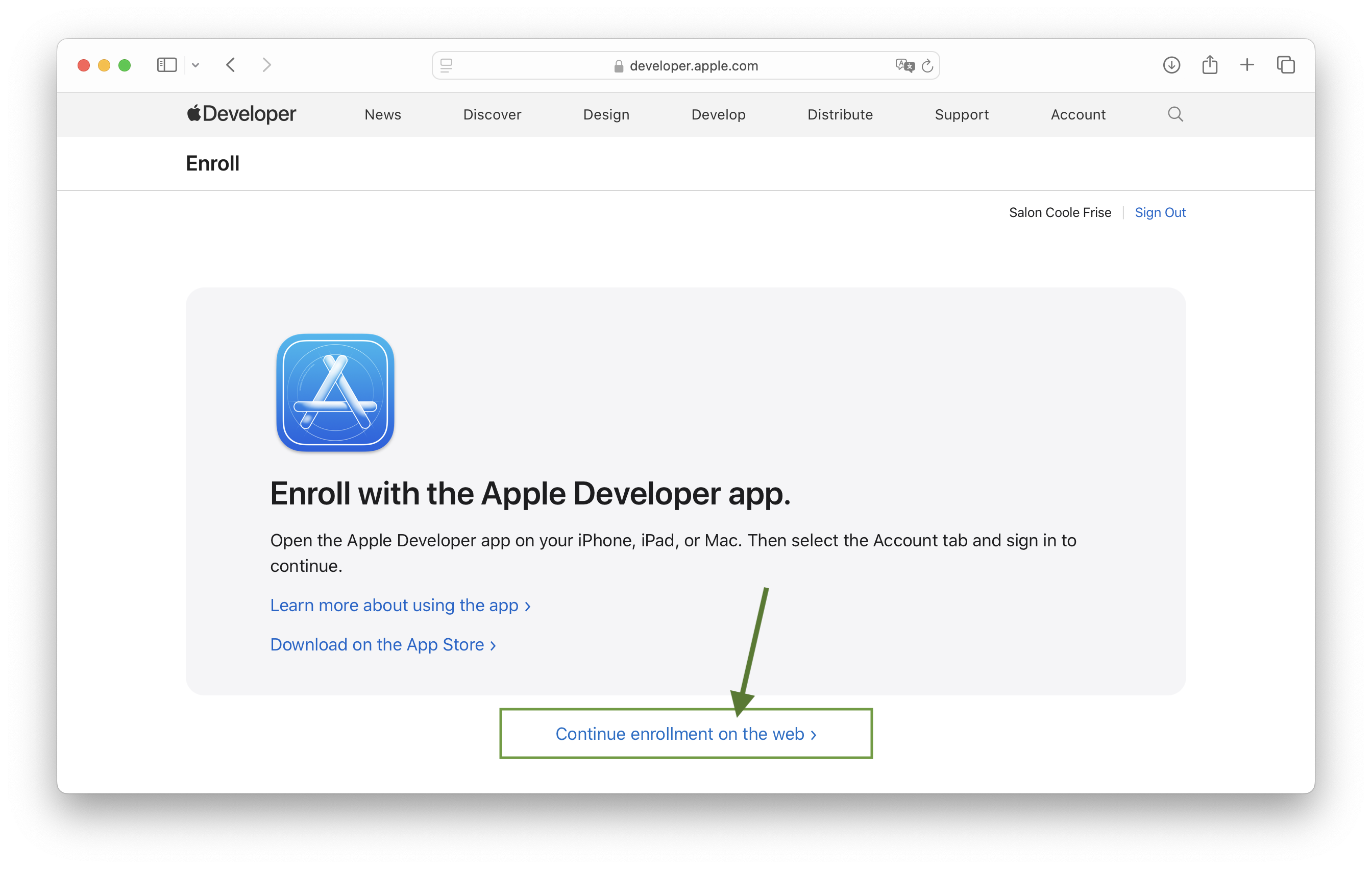Show tab overview icon
This screenshot has width=1372, height=869.
click(x=1286, y=65)
